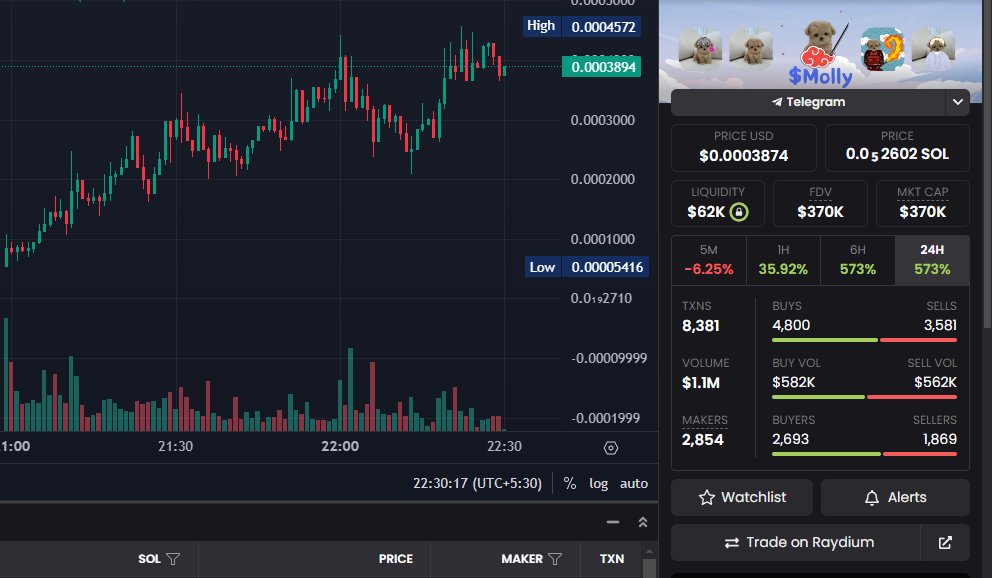
Task: Click the TXN column header
Action: (612, 559)
